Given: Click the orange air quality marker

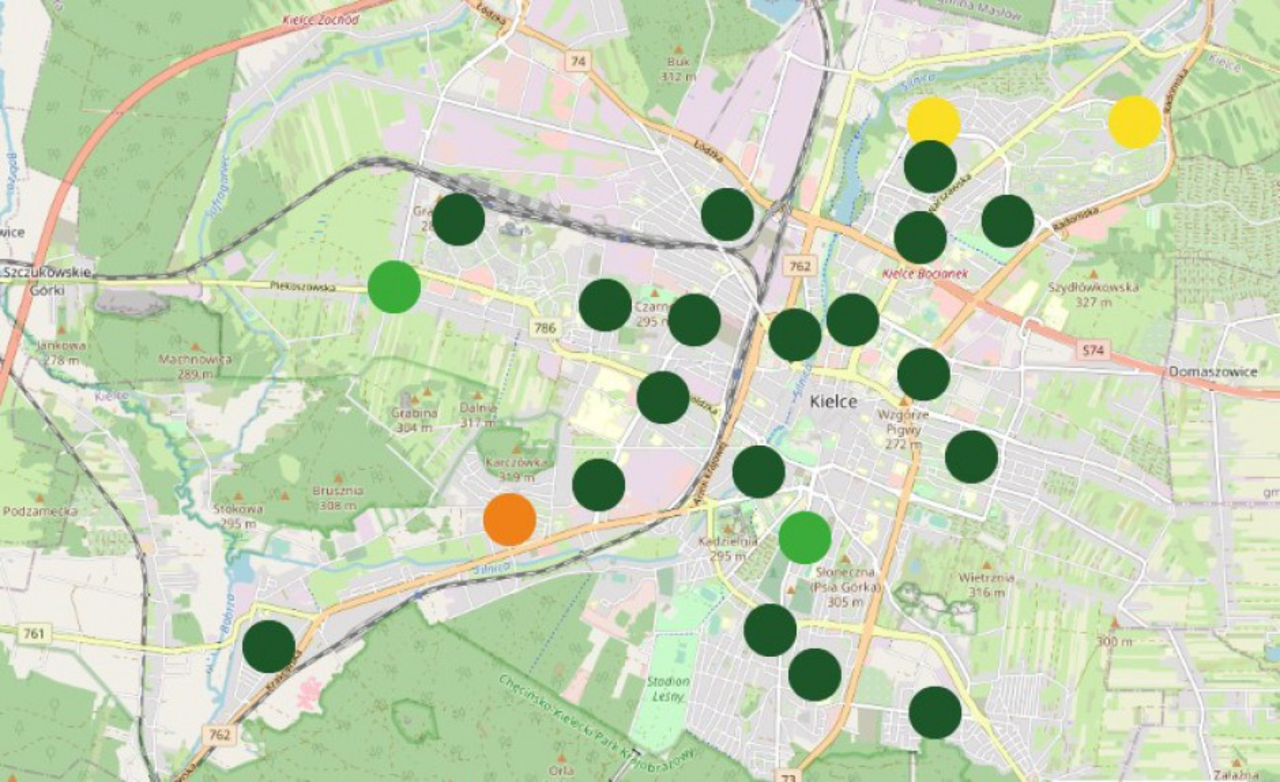Looking at the screenshot, I should (510, 520).
